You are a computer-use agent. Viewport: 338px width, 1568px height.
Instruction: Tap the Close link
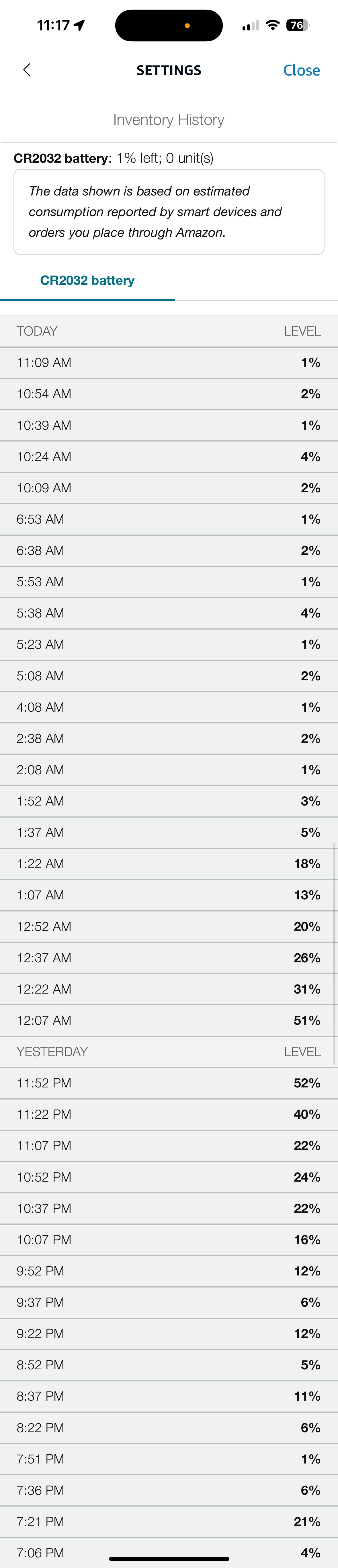point(301,70)
